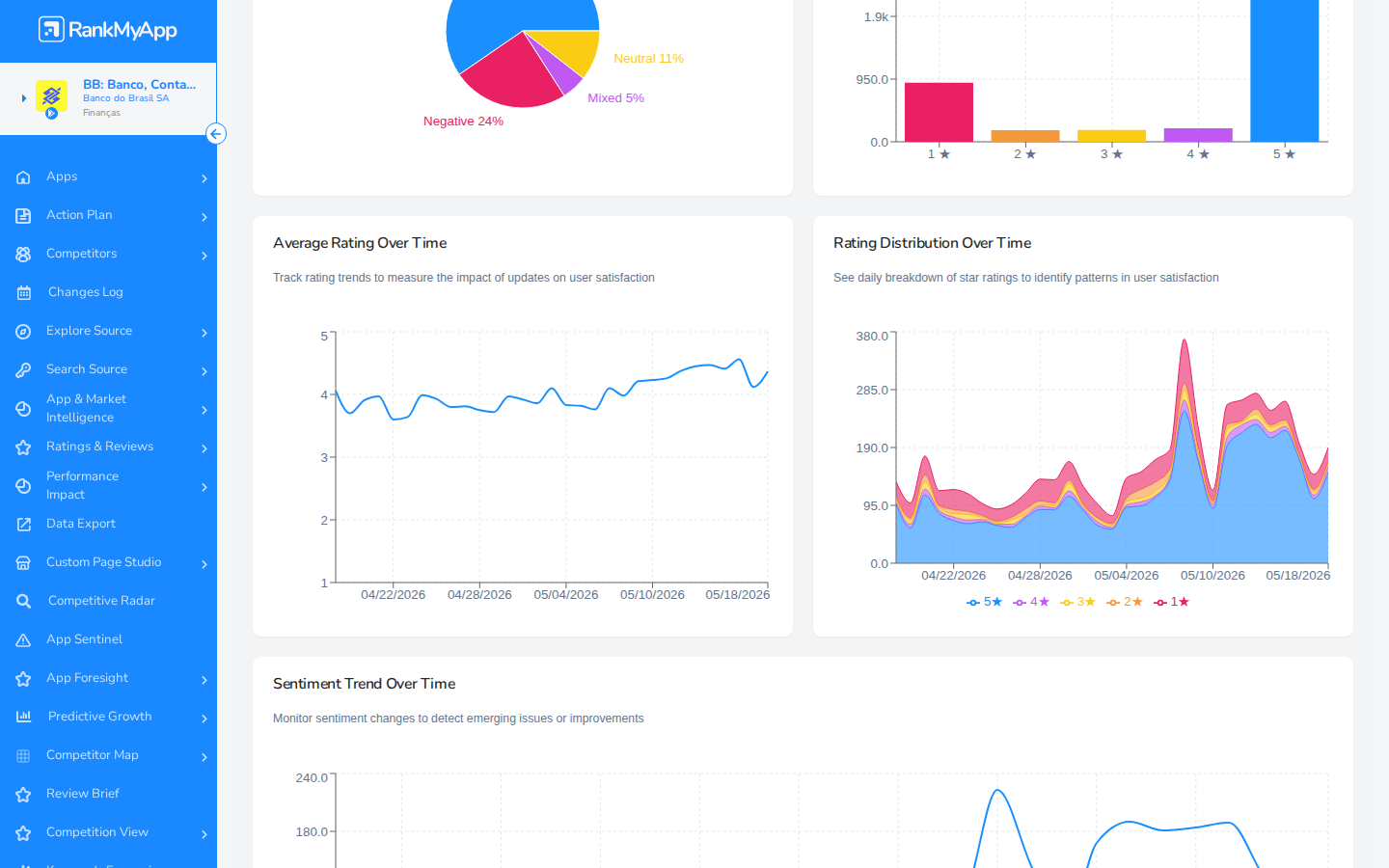1389x868 pixels.
Task: Click the Competitors icon
Action: tap(23, 255)
